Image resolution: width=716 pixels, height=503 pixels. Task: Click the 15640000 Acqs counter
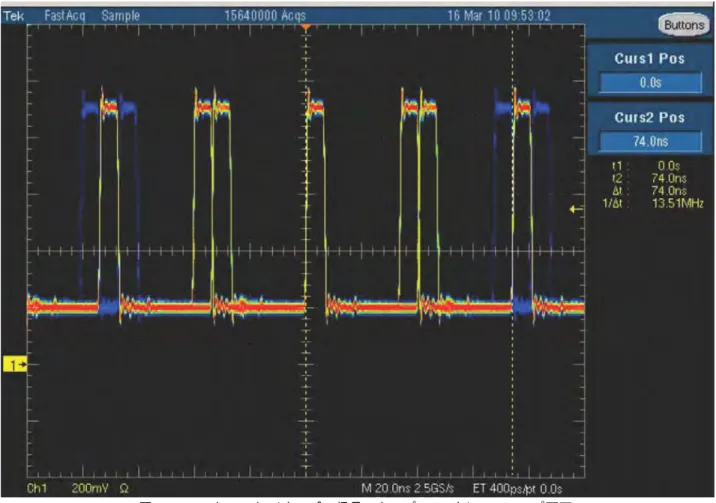click(x=265, y=16)
